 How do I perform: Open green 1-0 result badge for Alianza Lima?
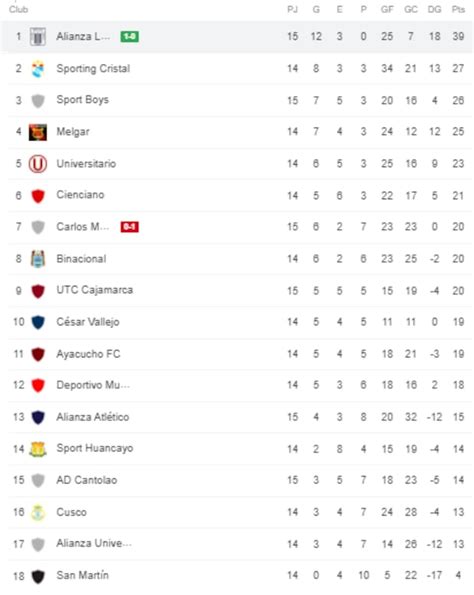pyautogui.click(x=129, y=36)
